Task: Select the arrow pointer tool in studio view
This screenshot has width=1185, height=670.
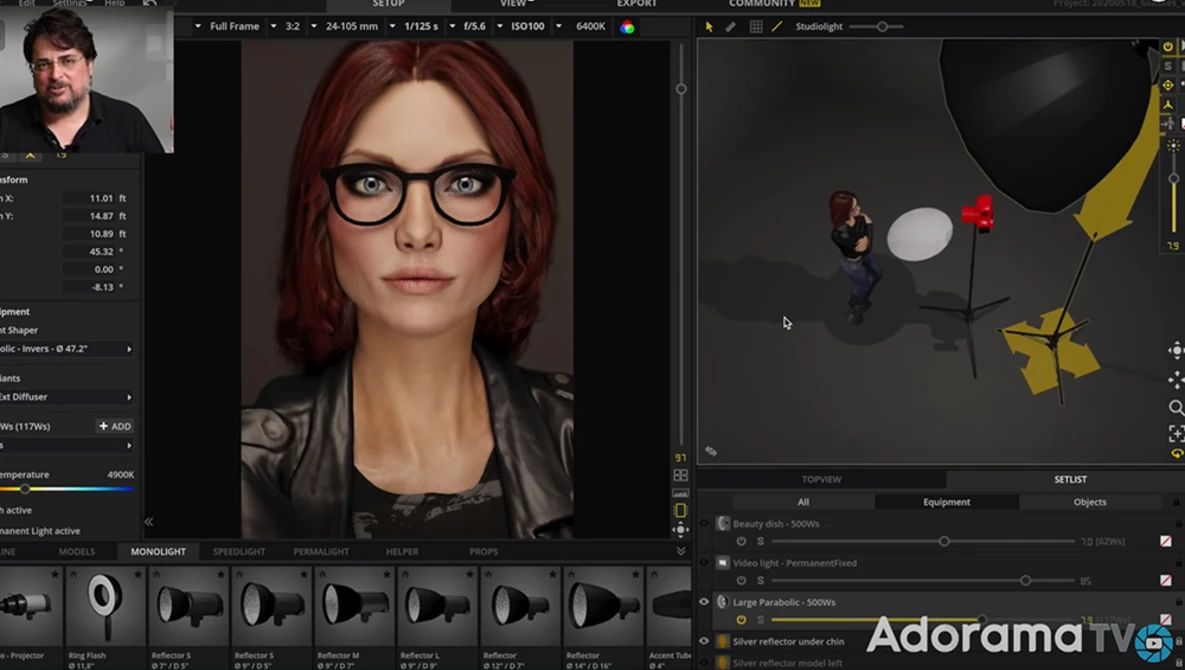Action: [709, 26]
